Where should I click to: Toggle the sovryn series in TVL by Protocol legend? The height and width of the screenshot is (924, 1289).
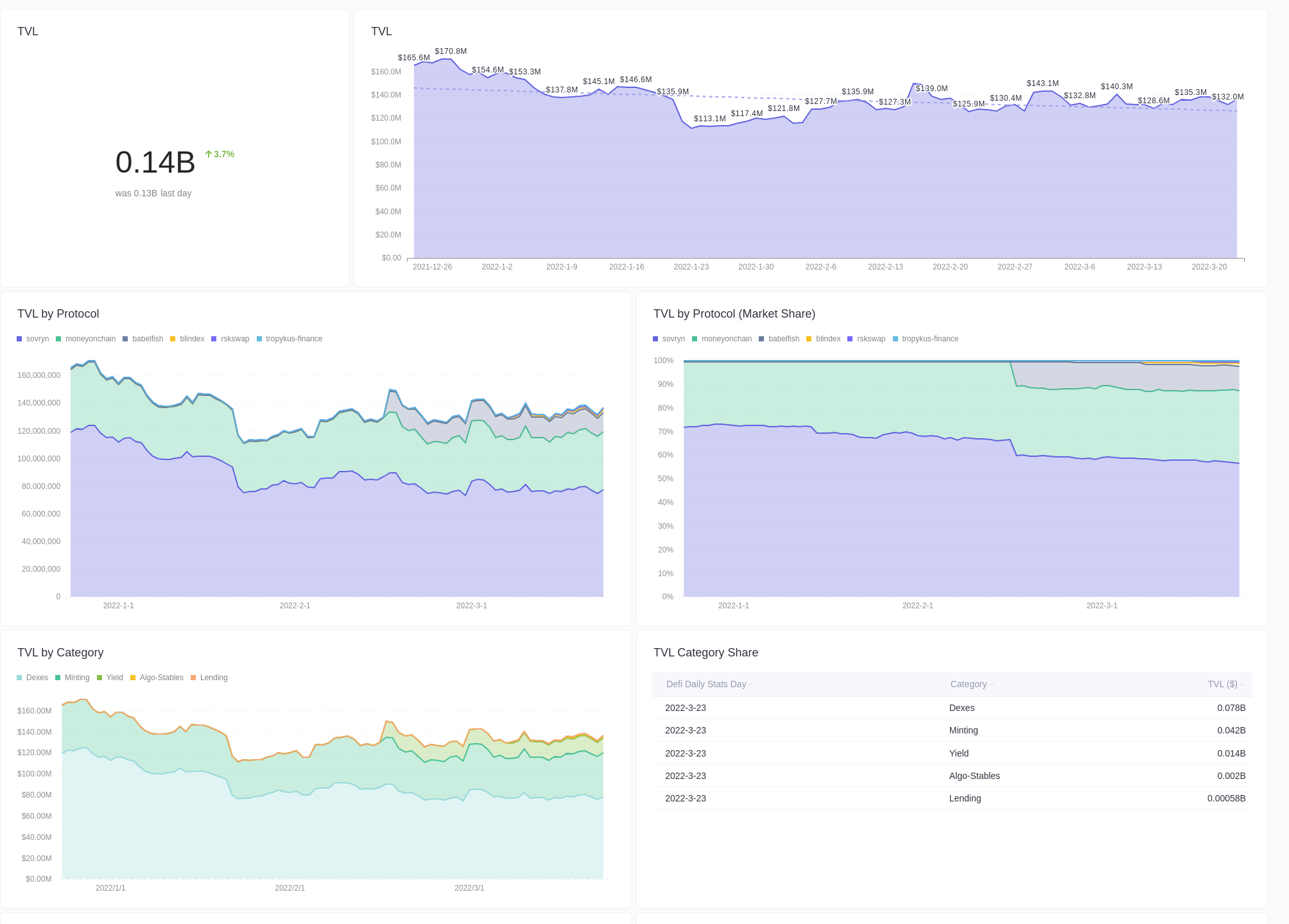click(37, 338)
